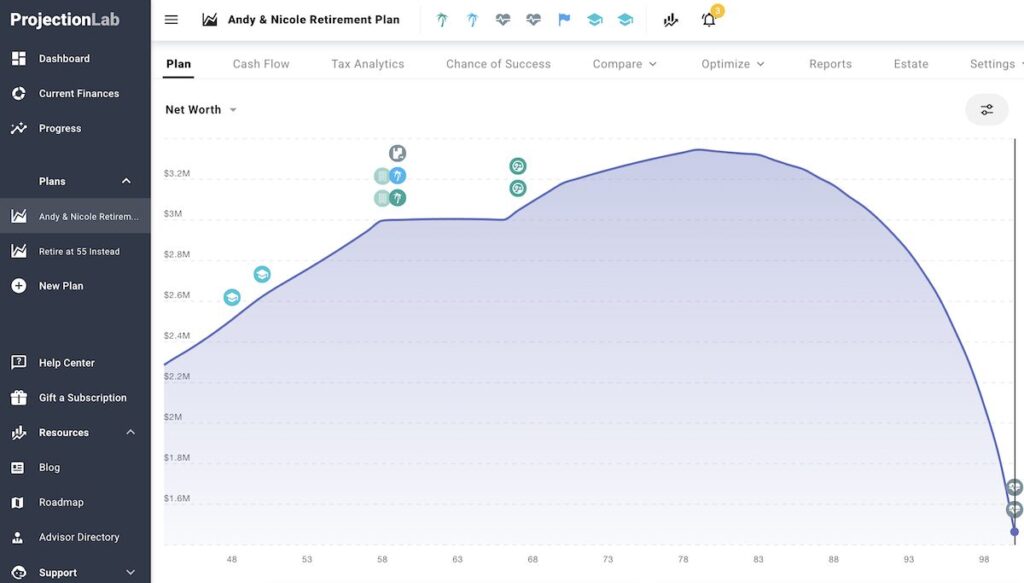
Task: Click the Roadmap map icon
Action: click(18, 502)
